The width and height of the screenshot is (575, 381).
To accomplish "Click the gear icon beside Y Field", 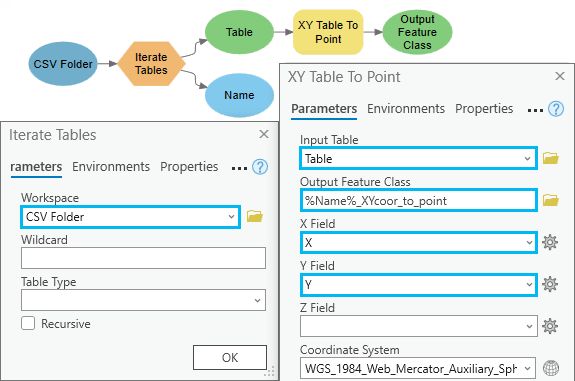I will pyautogui.click(x=550, y=284).
